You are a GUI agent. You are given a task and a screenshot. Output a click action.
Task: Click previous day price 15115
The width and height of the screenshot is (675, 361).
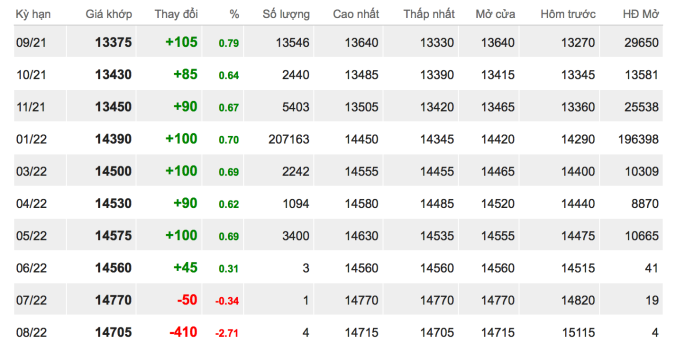[578, 333]
